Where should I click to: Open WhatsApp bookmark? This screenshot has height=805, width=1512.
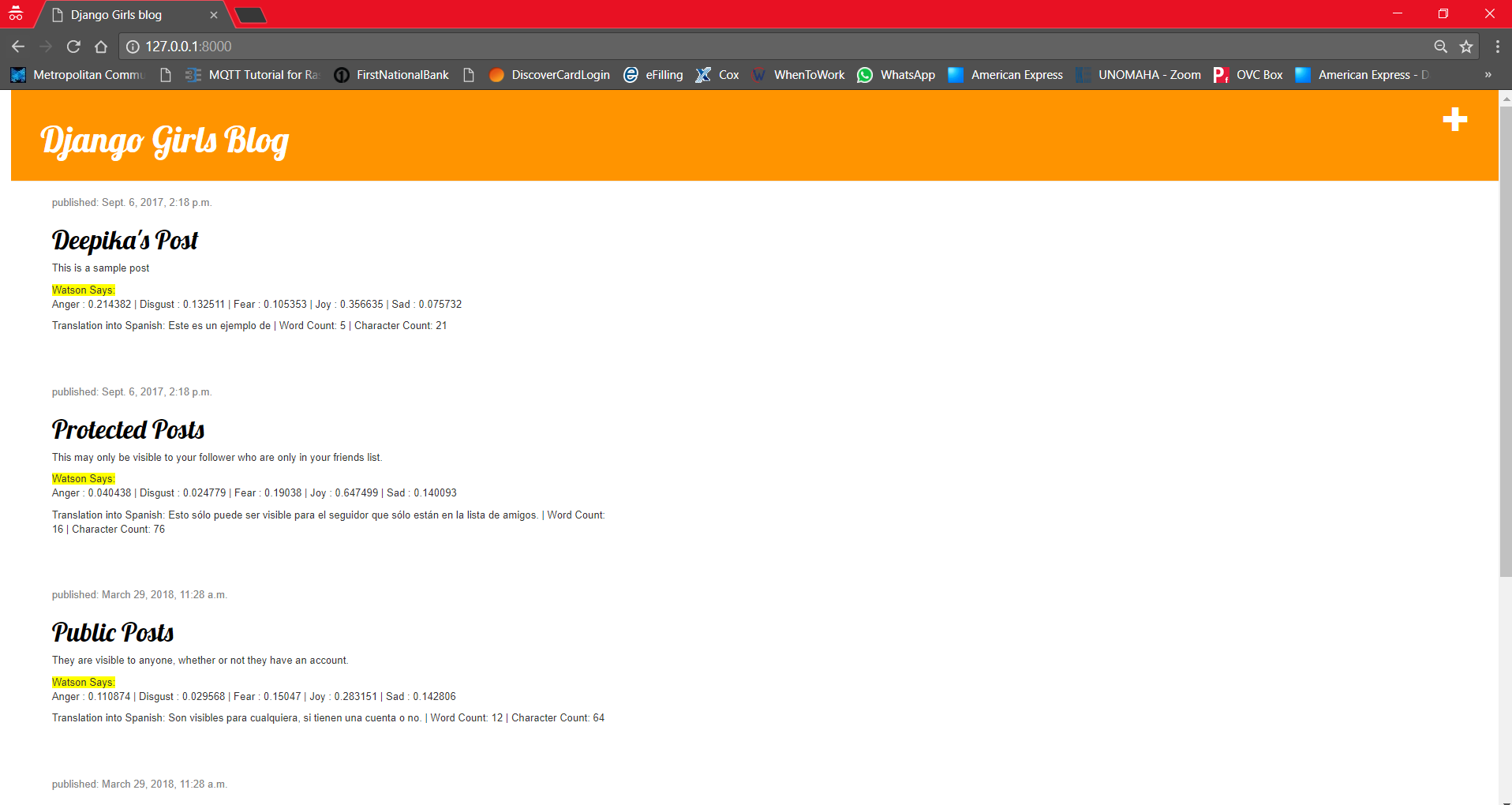[x=896, y=75]
